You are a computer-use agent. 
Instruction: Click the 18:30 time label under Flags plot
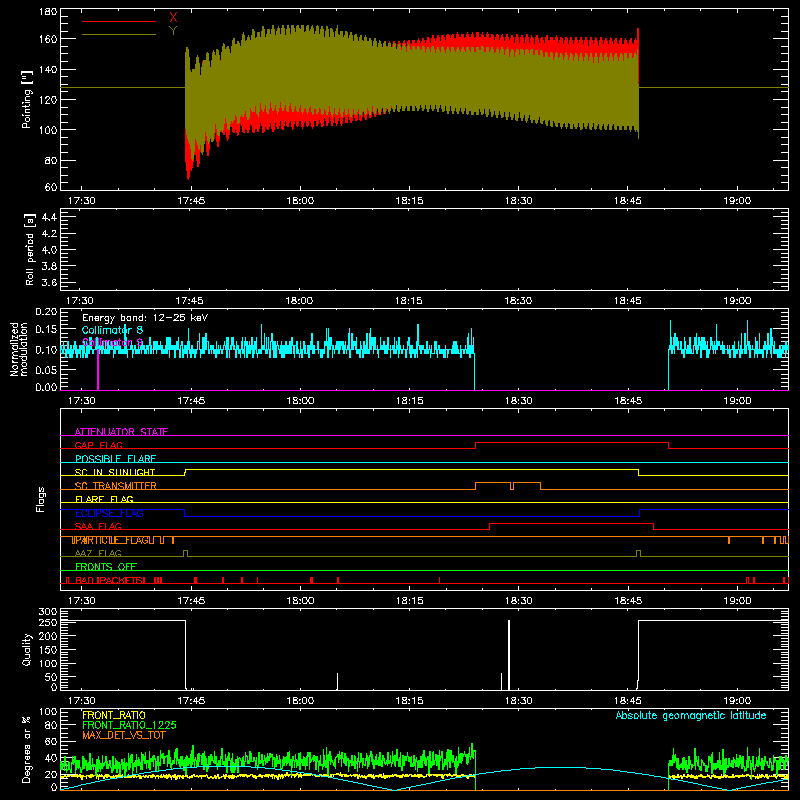click(518, 601)
